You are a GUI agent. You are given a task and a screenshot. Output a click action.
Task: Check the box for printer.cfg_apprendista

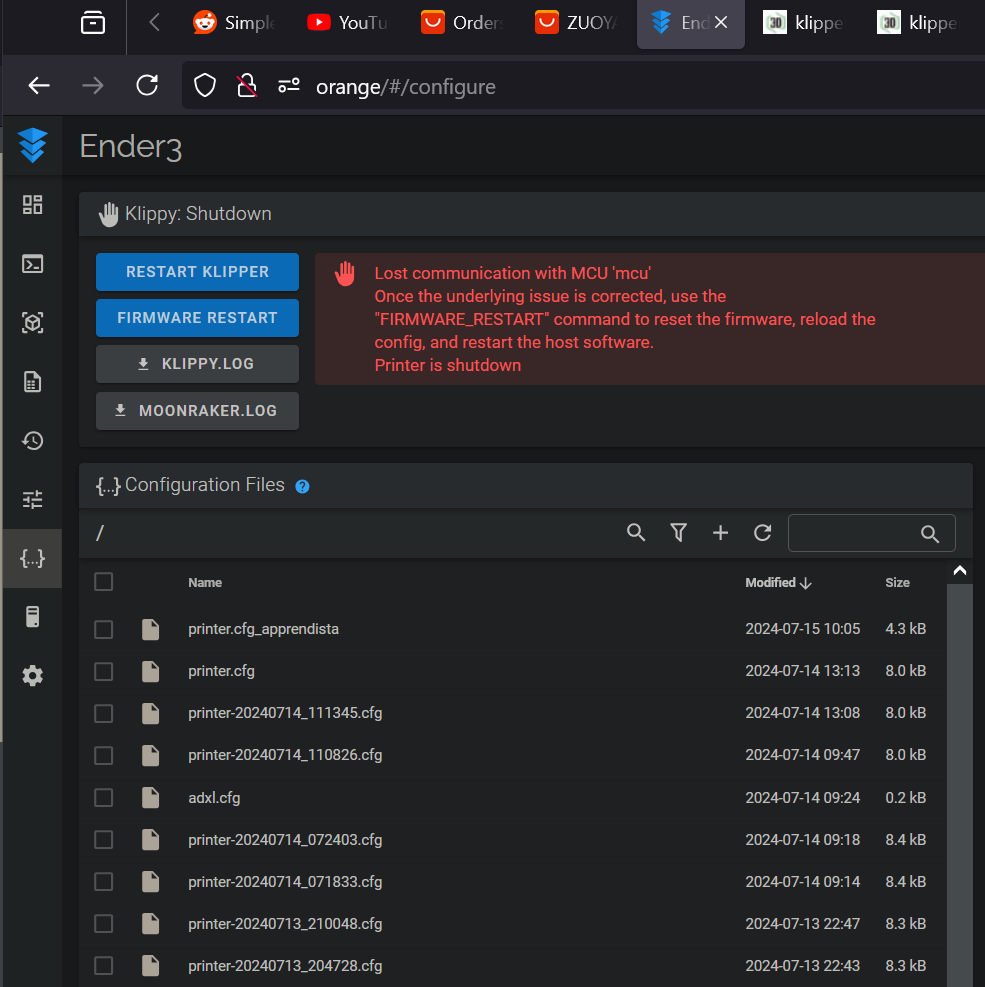click(103, 629)
